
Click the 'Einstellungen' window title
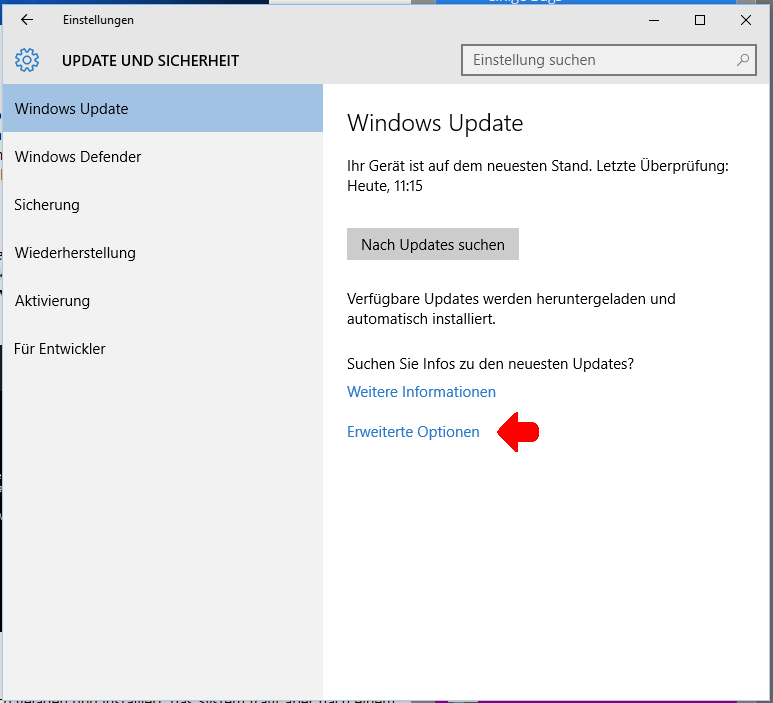tap(98, 20)
